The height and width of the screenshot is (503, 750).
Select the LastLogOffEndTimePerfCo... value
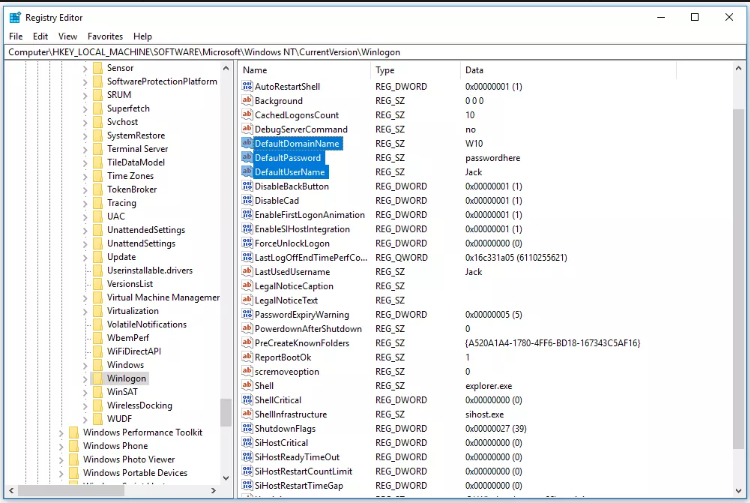pos(311,257)
